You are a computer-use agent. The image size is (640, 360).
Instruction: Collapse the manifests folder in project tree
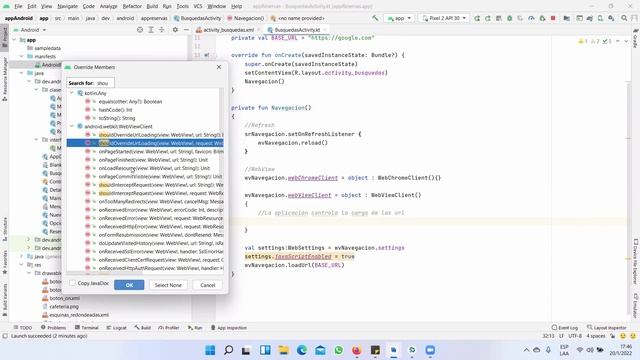(22, 56)
